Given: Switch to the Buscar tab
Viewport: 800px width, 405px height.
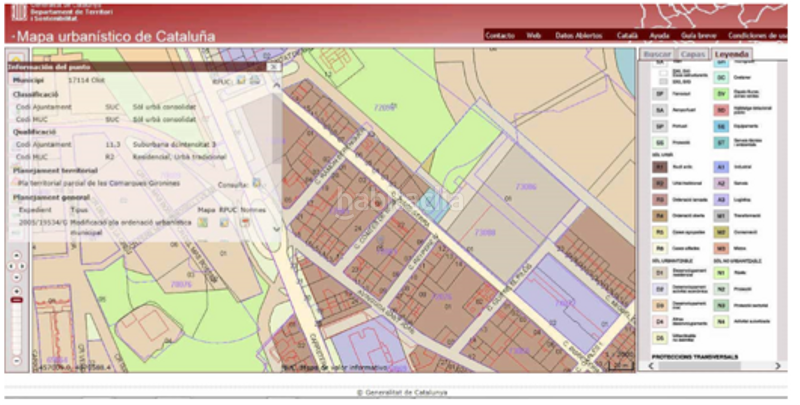Looking at the screenshot, I should 656,54.
